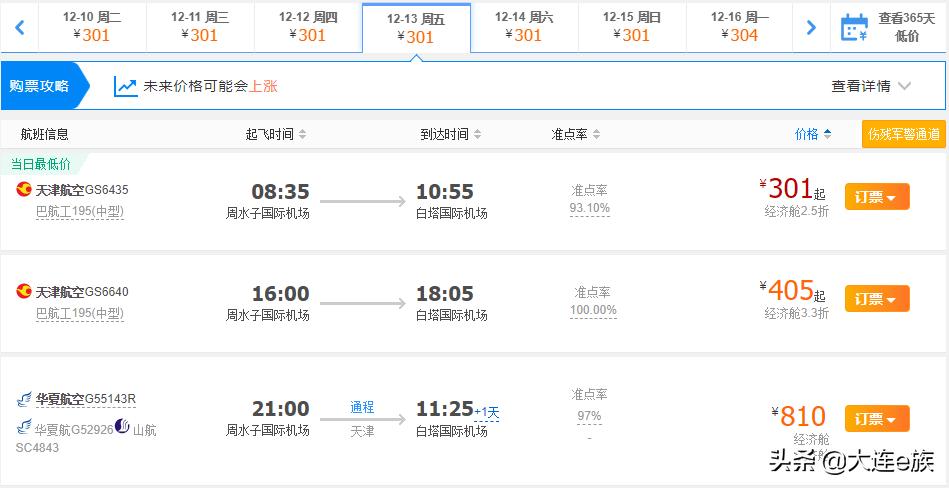949x488 pixels.
Task: Click the 08:35 departure time
Action: (x=280, y=192)
